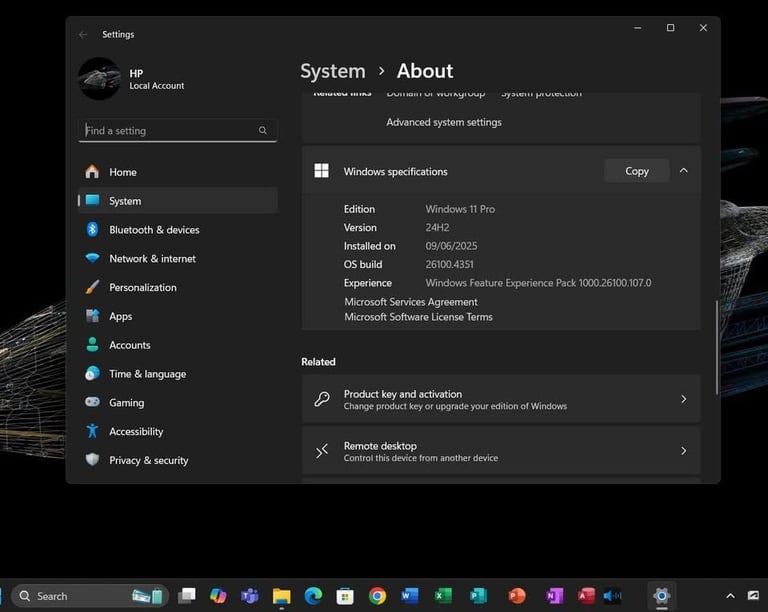The height and width of the screenshot is (612, 768).
Task: Maximize the Settings window
Action: tap(671, 28)
